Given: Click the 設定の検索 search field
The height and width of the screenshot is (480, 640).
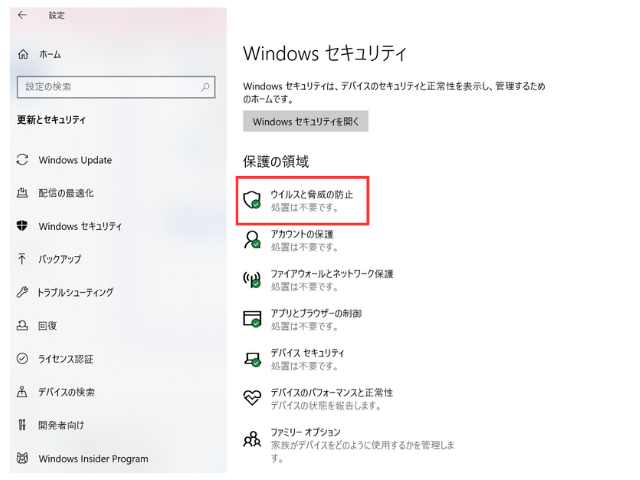Looking at the screenshot, I should 116,87.
